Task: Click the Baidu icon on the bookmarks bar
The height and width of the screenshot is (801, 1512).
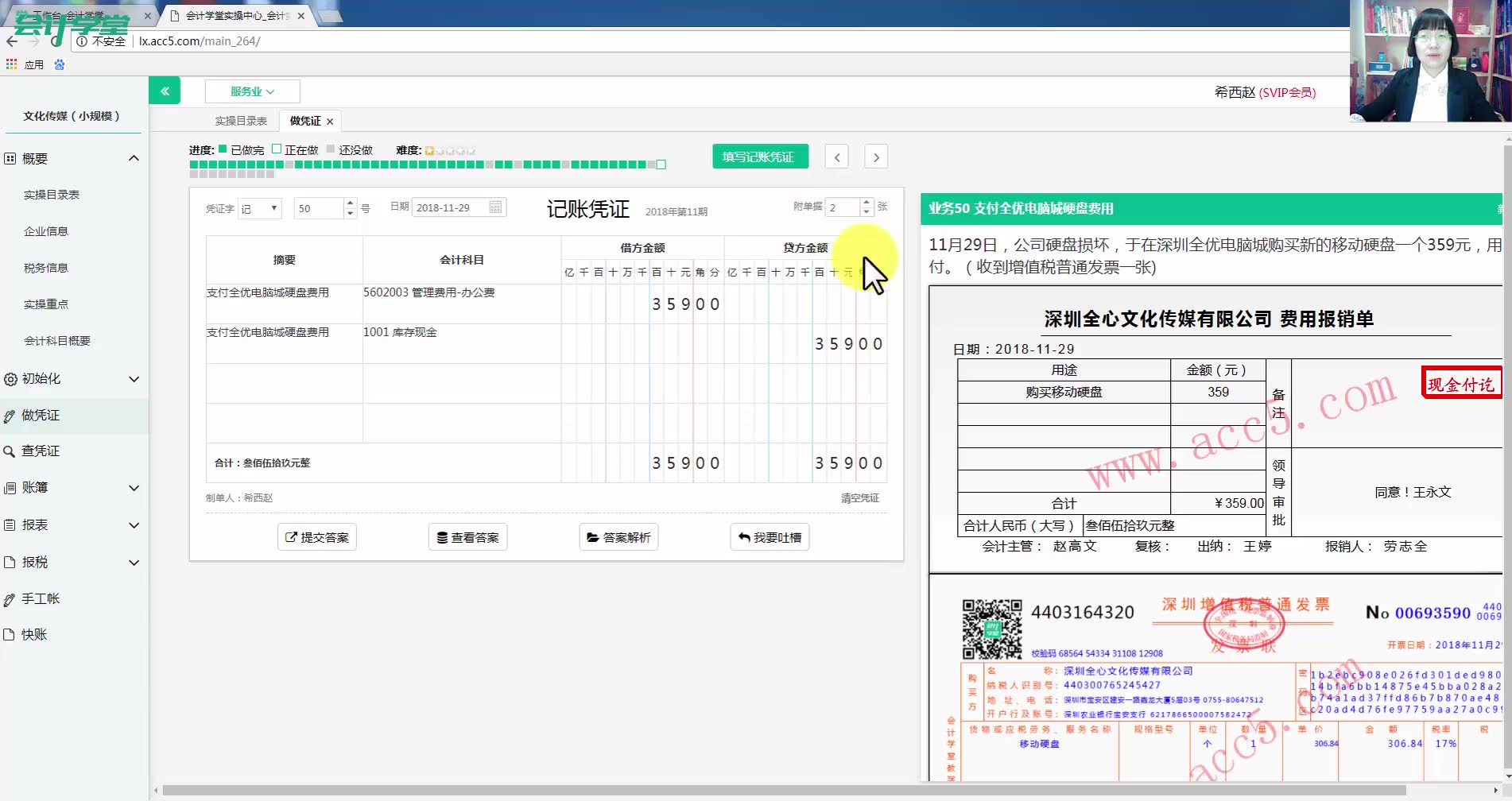Action: coord(60,64)
